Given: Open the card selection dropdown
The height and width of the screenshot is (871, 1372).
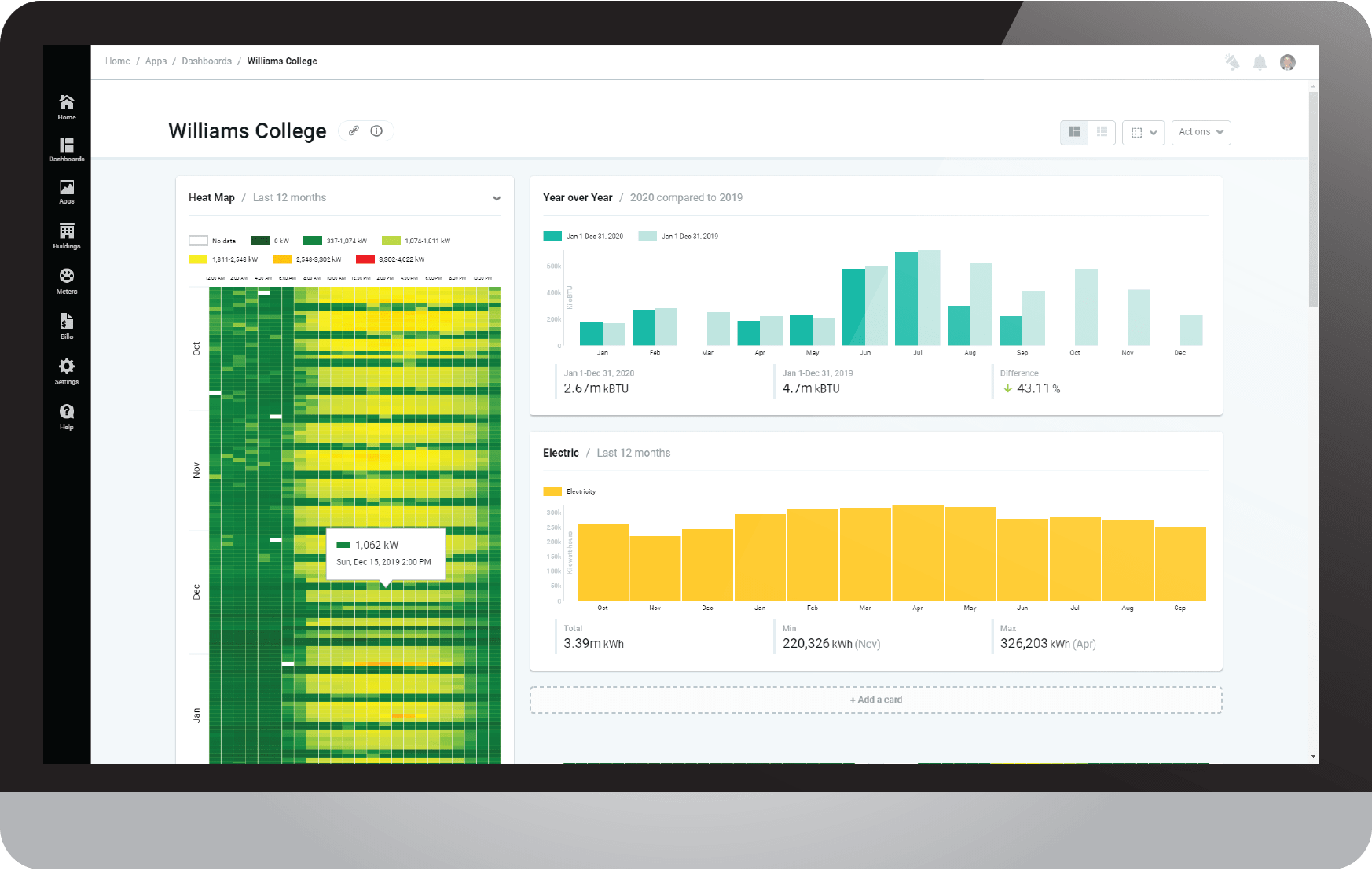Looking at the screenshot, I should click(1143, 132).
